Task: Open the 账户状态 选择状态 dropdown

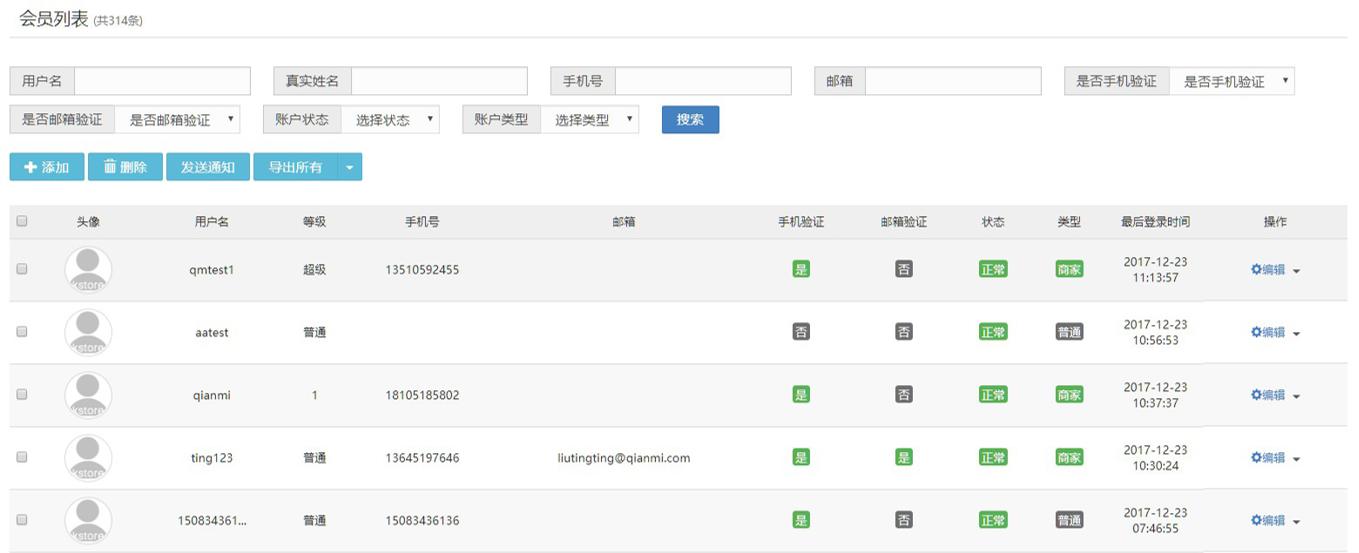Action: point(390,119)
